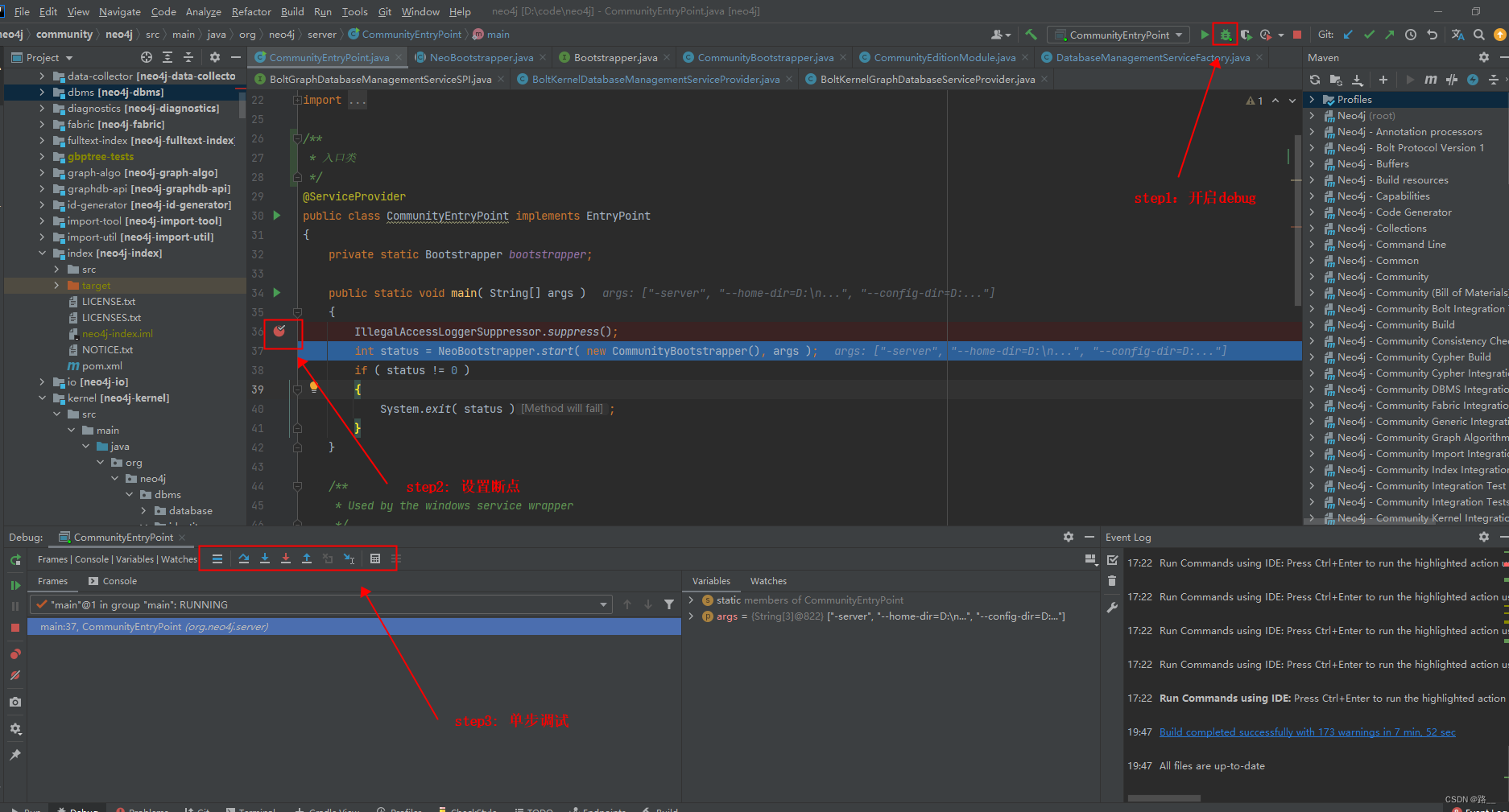1509x812 pixels.
Task: Toggle Maven Offline Mode
Action: coord(1452,80)
